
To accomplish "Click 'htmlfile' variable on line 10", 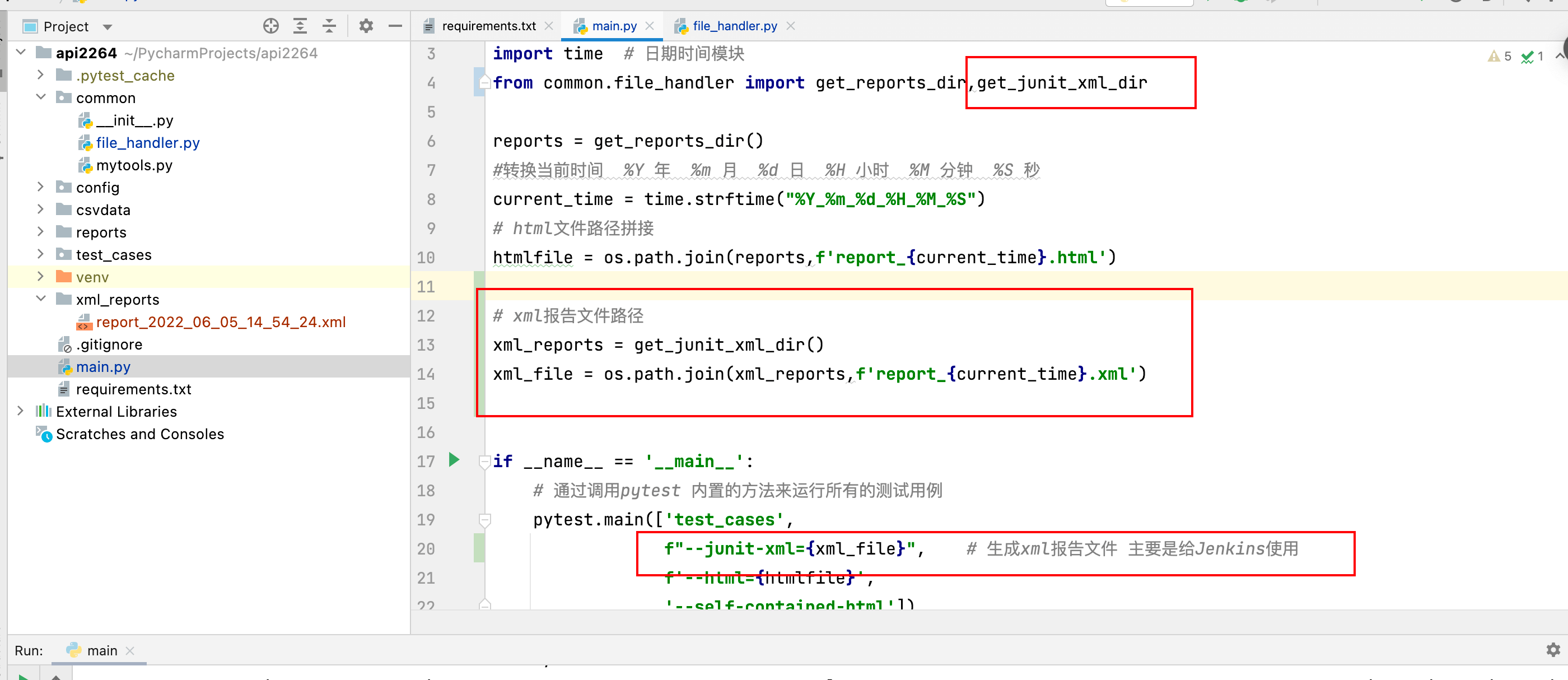I will point(533,258).
